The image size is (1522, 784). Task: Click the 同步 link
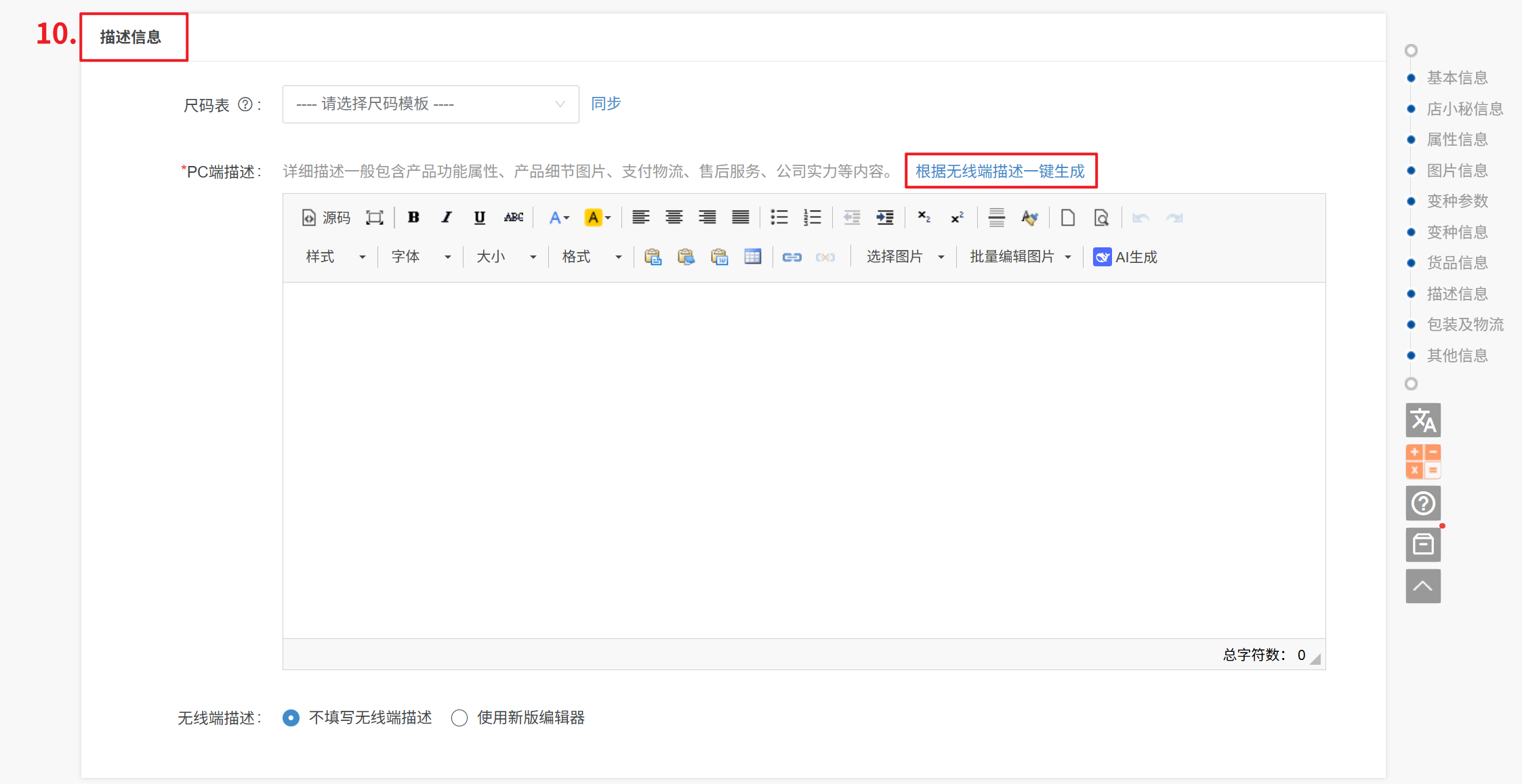click(606, 104)
